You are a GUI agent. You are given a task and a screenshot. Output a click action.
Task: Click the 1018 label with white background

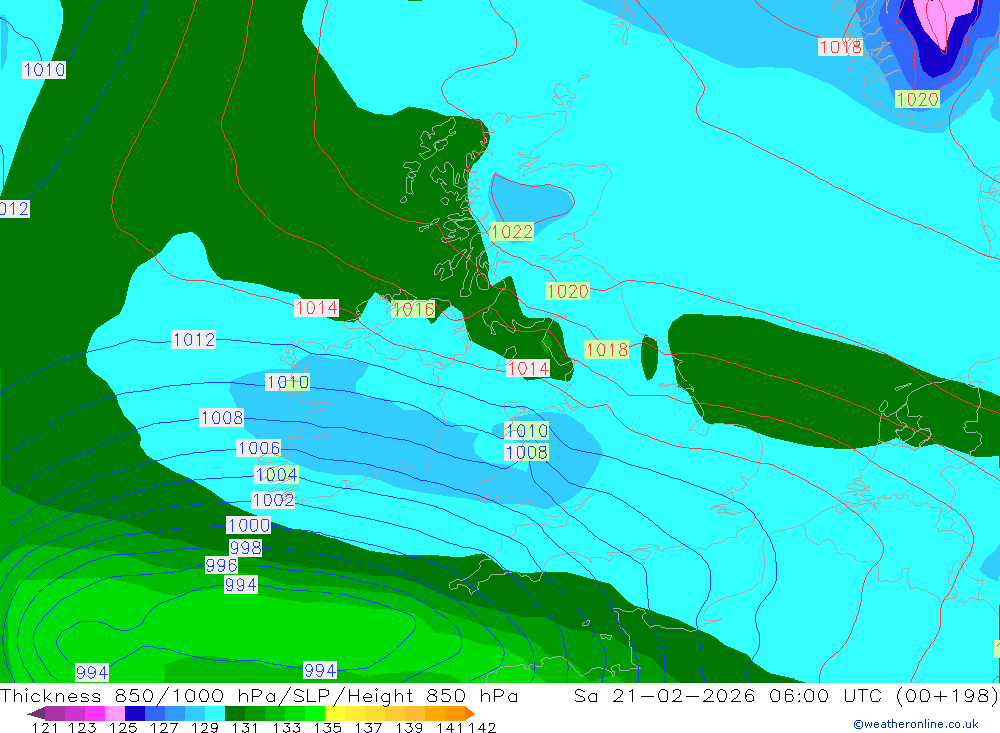tap(841, 47)
